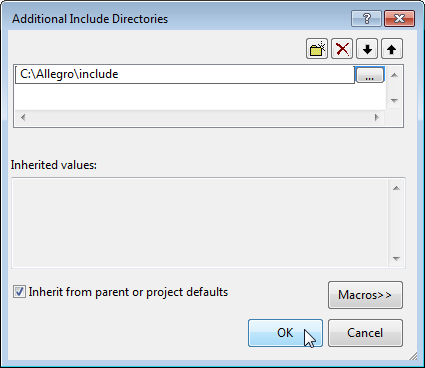Confirm with the OK button

pyautogui.click(x=285, y=333)
